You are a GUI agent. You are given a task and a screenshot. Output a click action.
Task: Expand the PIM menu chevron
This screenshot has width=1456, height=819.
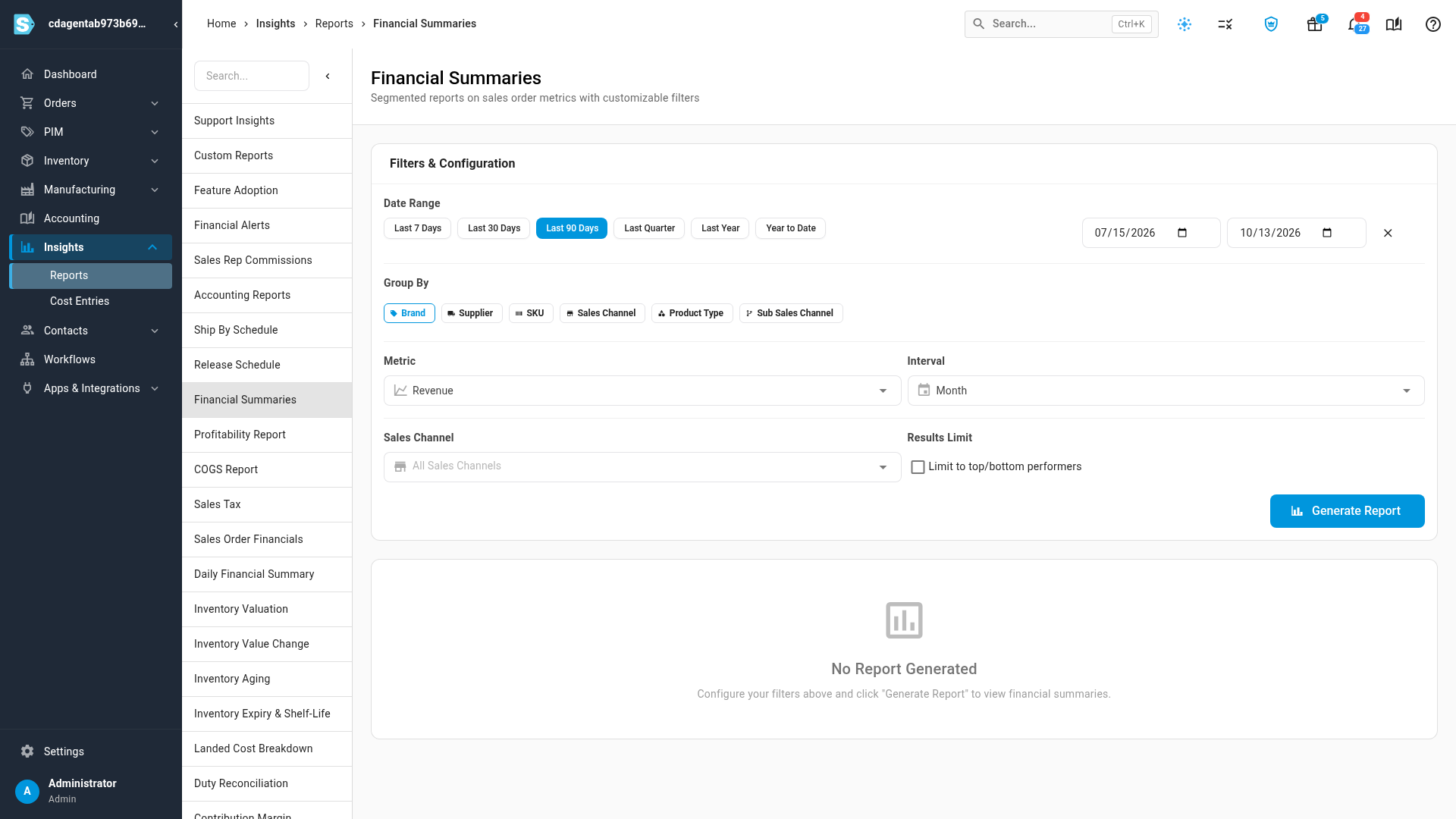(155, 132)
